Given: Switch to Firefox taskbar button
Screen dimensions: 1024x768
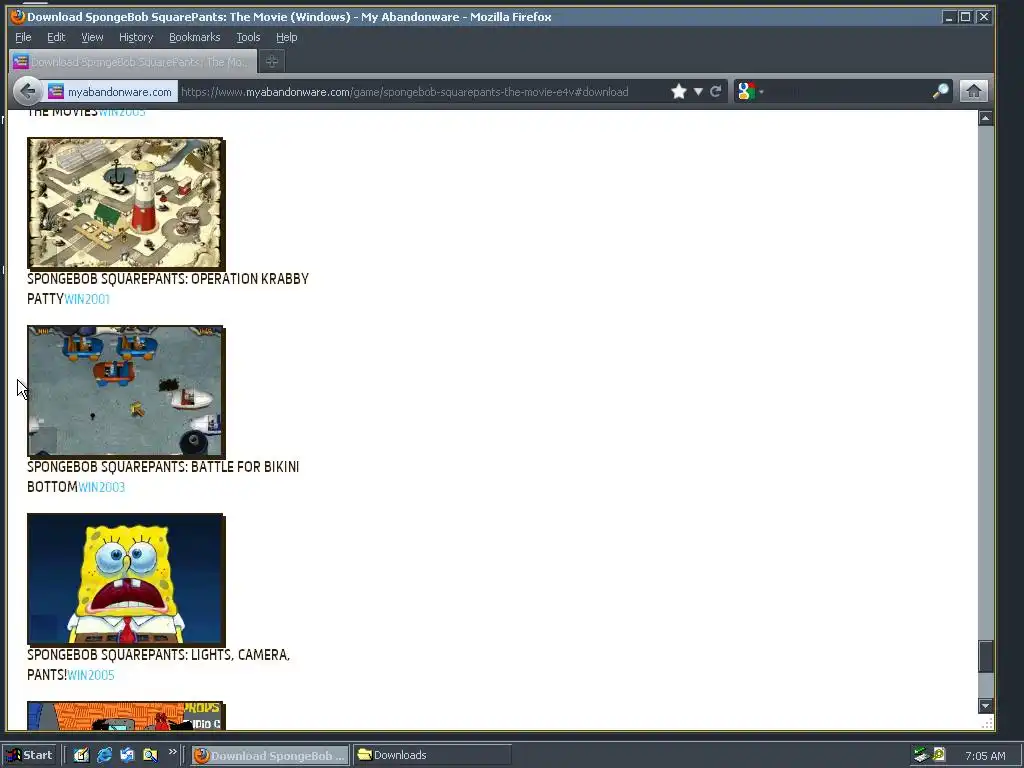Looking at the screenshot, I should 270,756.
